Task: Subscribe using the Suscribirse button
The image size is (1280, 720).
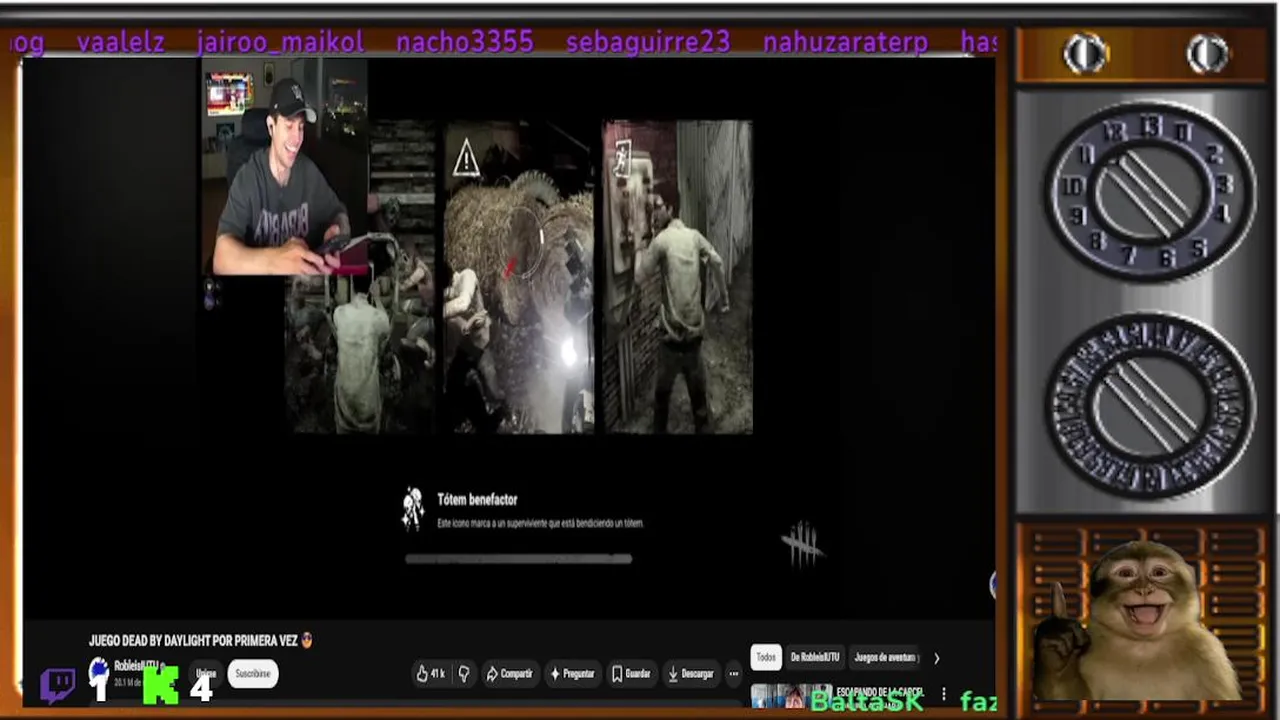Action: (x=253, y=674)
